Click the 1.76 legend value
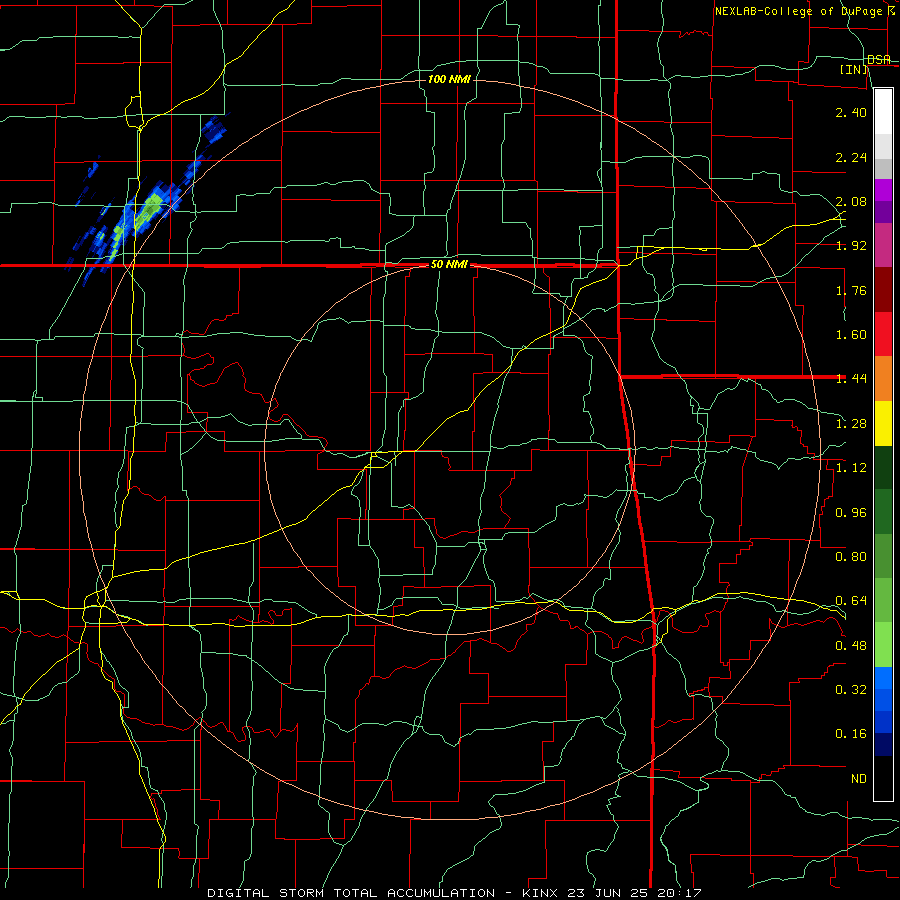The width and height of the screenshot is (900, 900). click(851, 290)
